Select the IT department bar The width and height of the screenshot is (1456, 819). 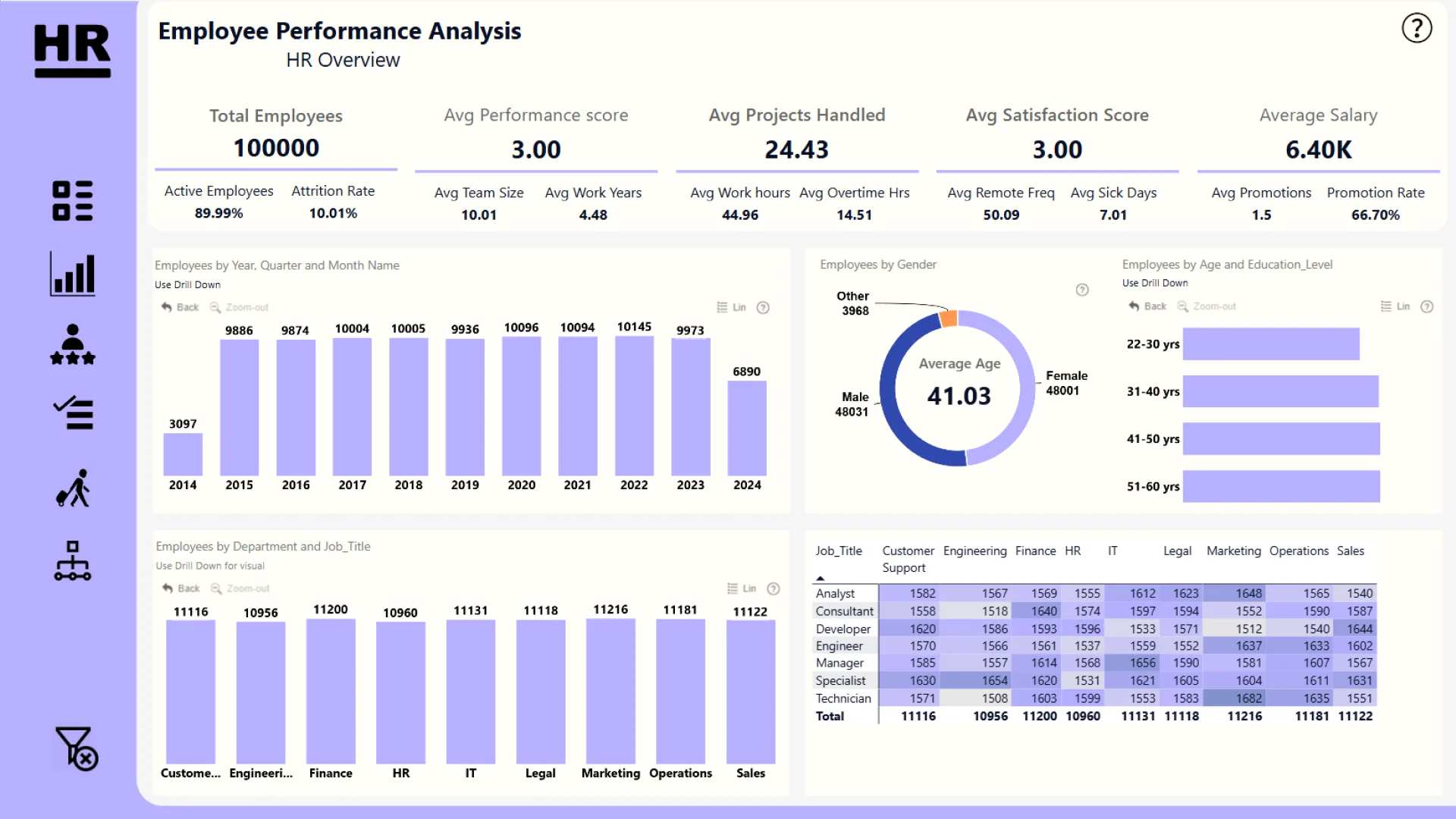click(x=471, y=692)
